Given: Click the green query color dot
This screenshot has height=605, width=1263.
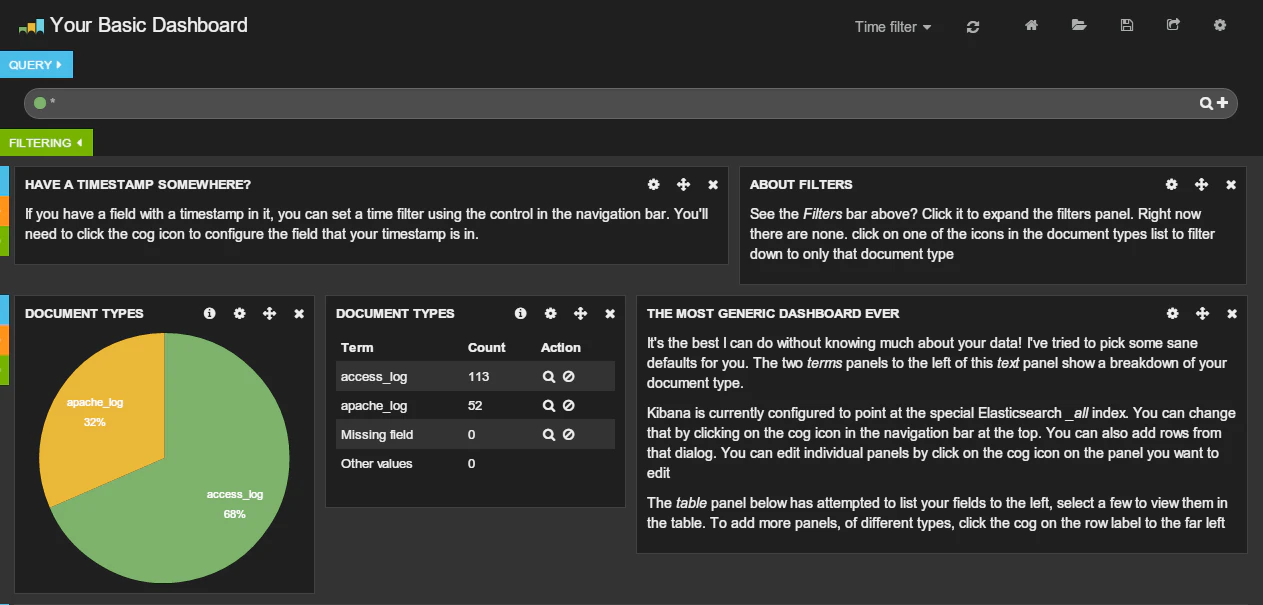Looking at the screenshot, I should pos(40,103).
